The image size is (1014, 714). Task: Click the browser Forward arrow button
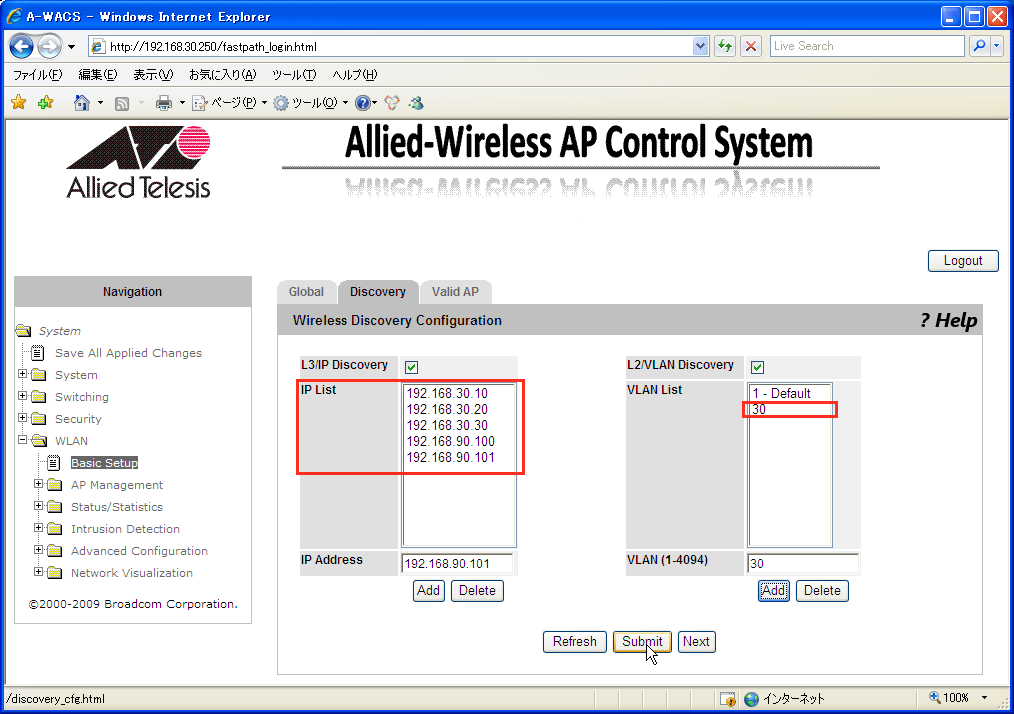pyautogui.click(x=49, y=47)
